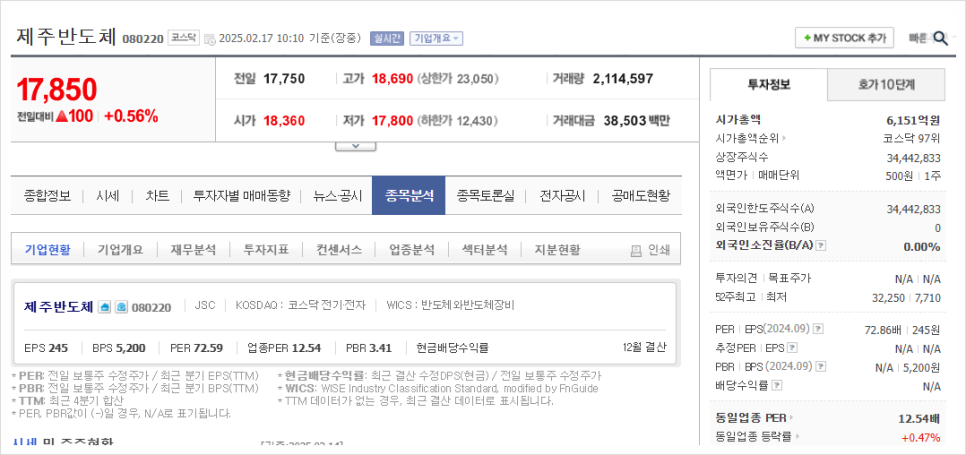Open the 뉴스·공시 tab
The width and height of the screenshot is (966, 455).
tap(337, 196)
